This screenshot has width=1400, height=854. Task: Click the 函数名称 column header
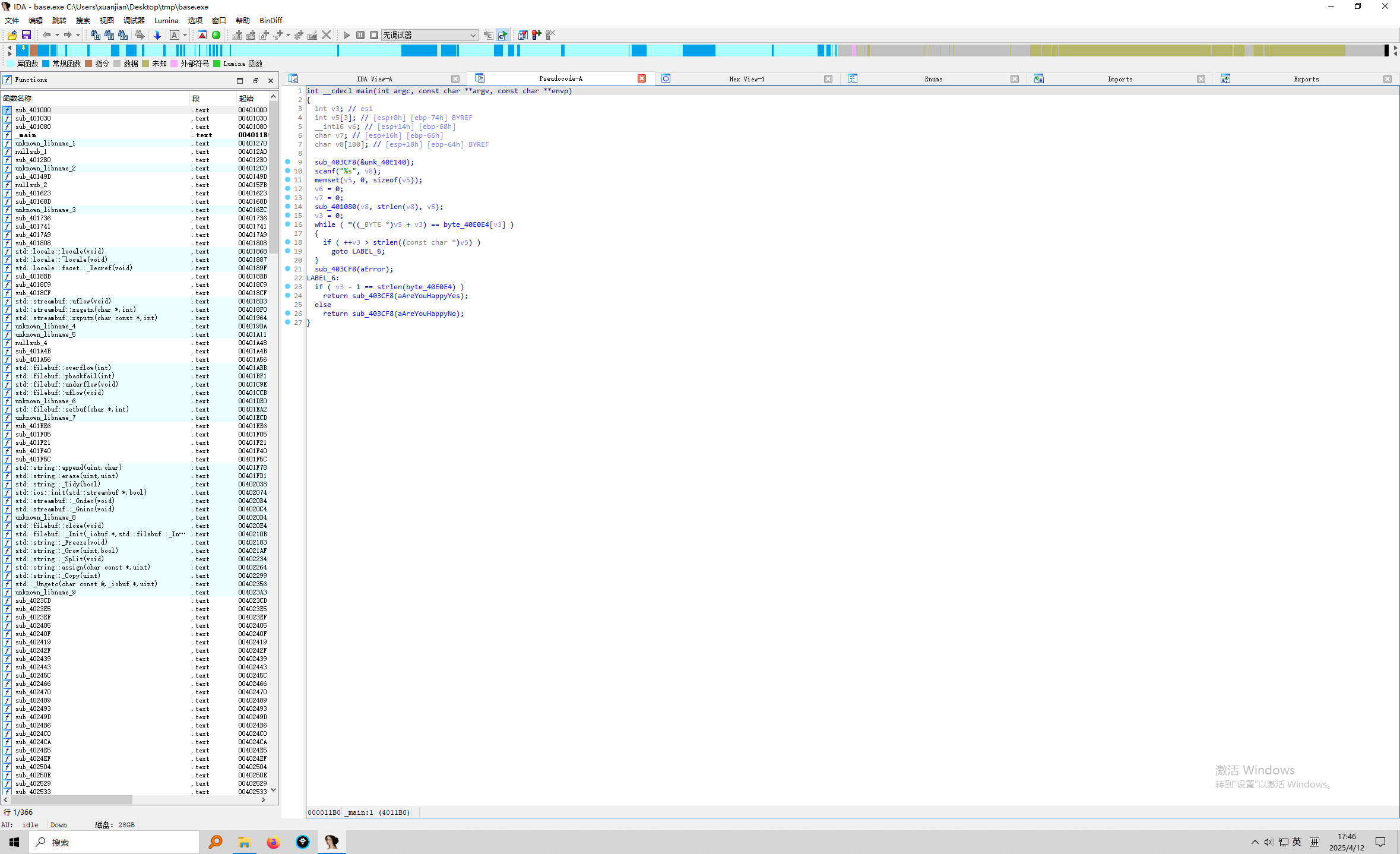(18, 98)
